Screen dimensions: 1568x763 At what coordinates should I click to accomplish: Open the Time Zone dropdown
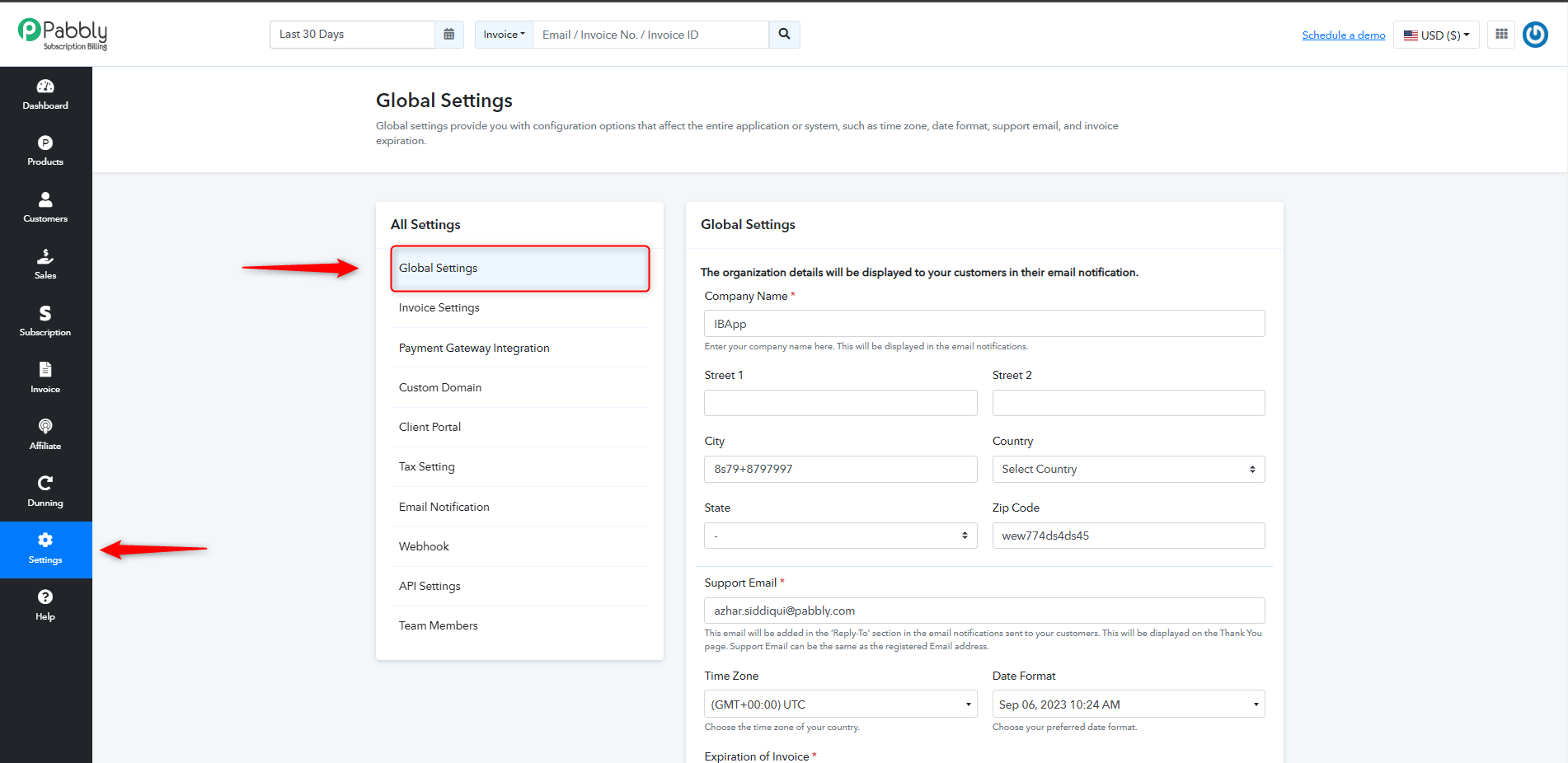pyautogui.click(x=840, y=704)
